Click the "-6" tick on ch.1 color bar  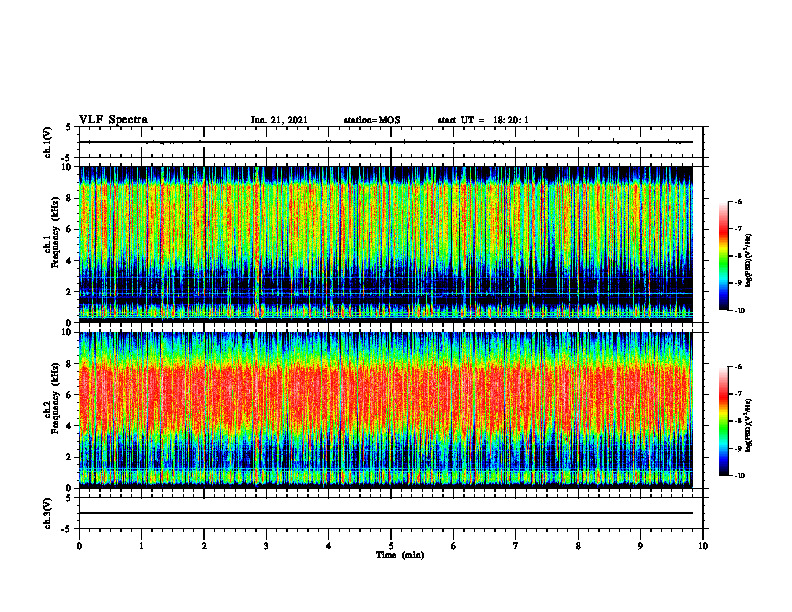738,201
